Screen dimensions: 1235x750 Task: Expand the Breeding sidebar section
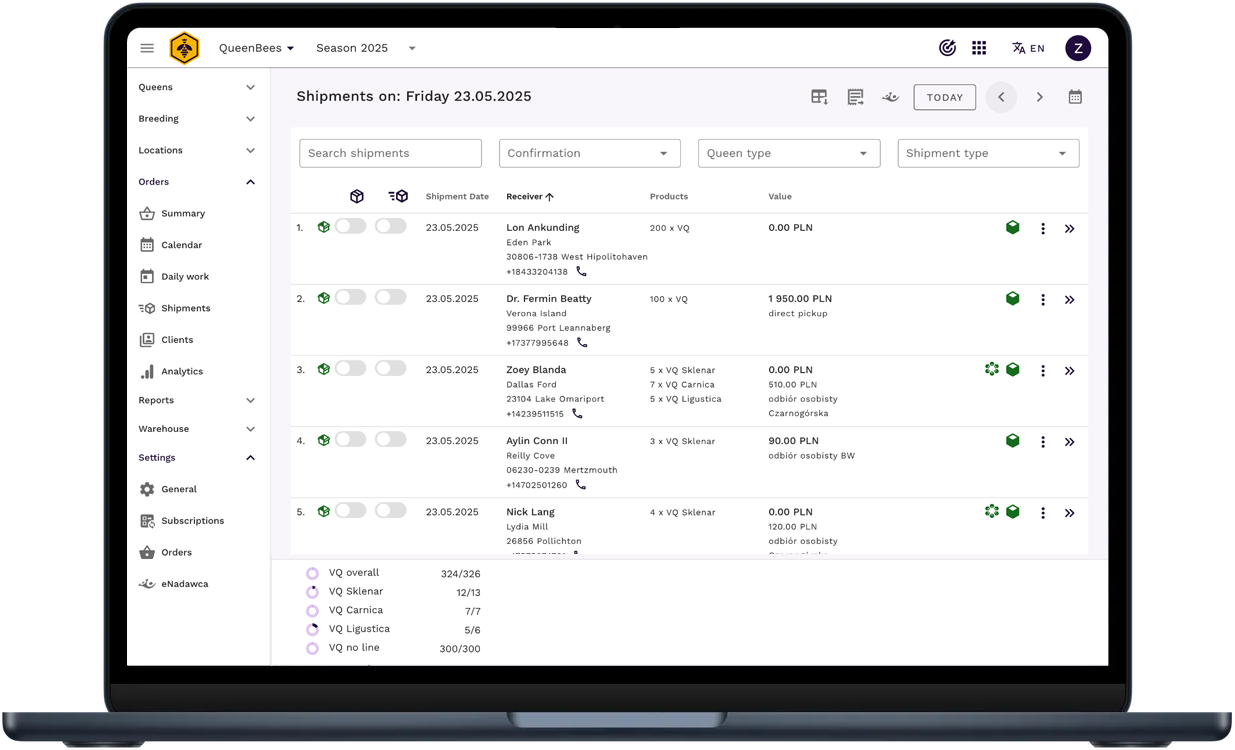click(x=196, y=119)
